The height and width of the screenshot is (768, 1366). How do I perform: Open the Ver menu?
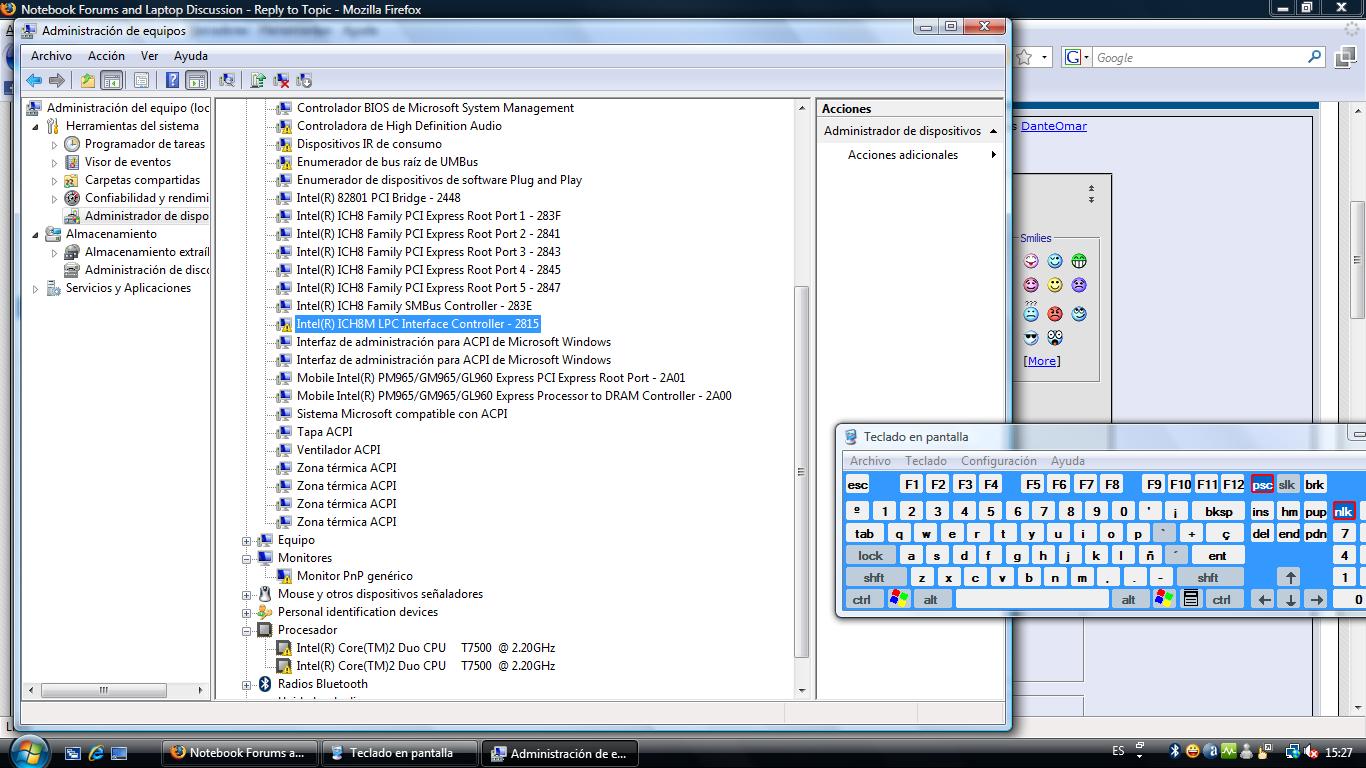[150, 56]
